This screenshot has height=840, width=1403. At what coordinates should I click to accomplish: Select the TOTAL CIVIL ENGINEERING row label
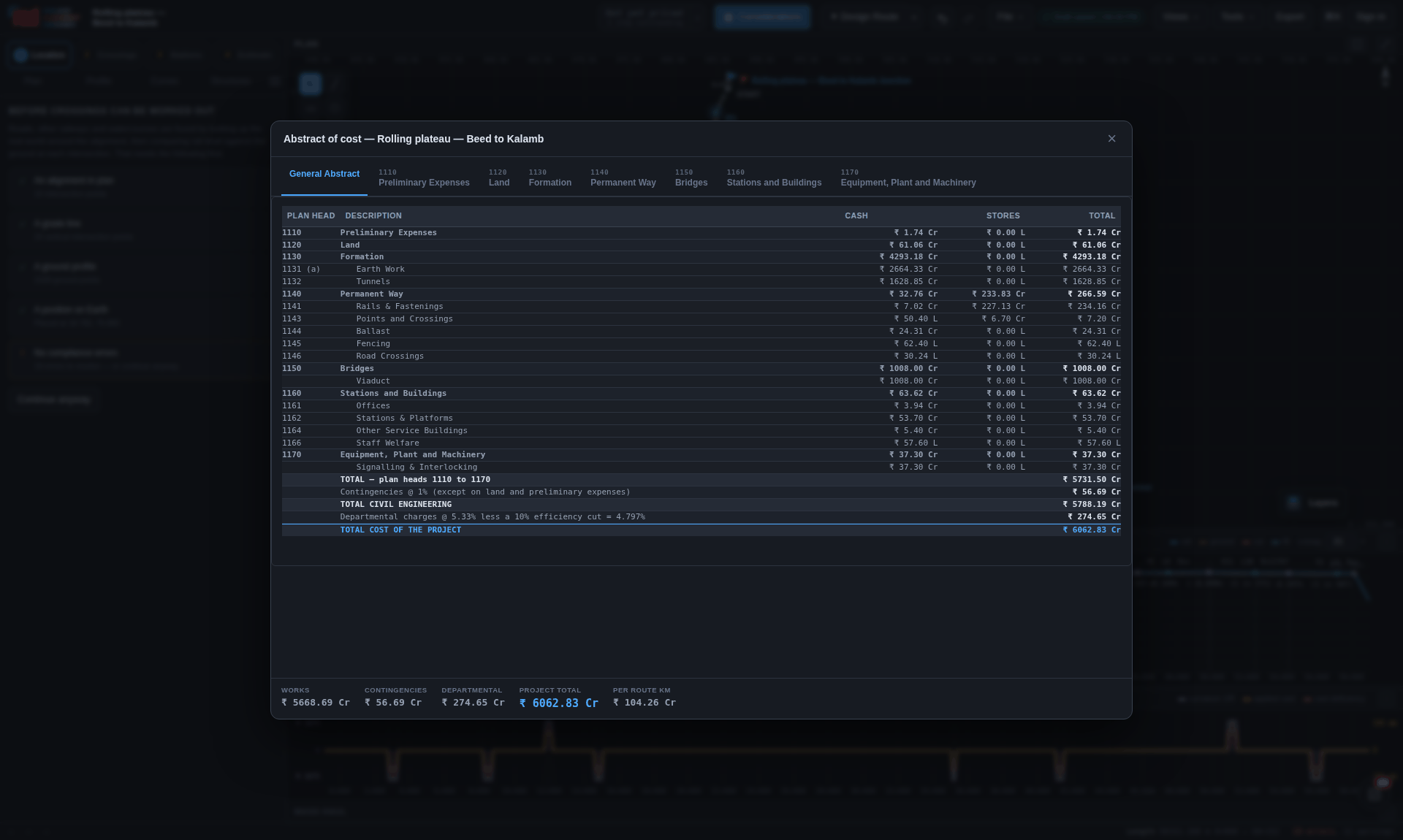[395, 505]
